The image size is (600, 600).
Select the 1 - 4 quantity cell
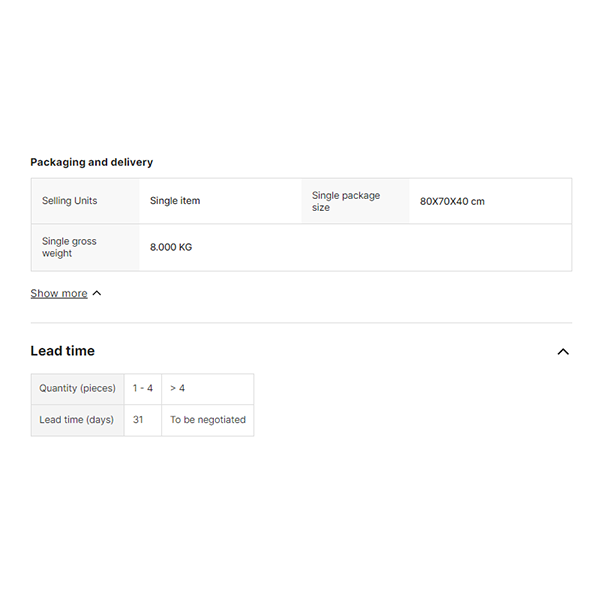click(x=143, y=388)
